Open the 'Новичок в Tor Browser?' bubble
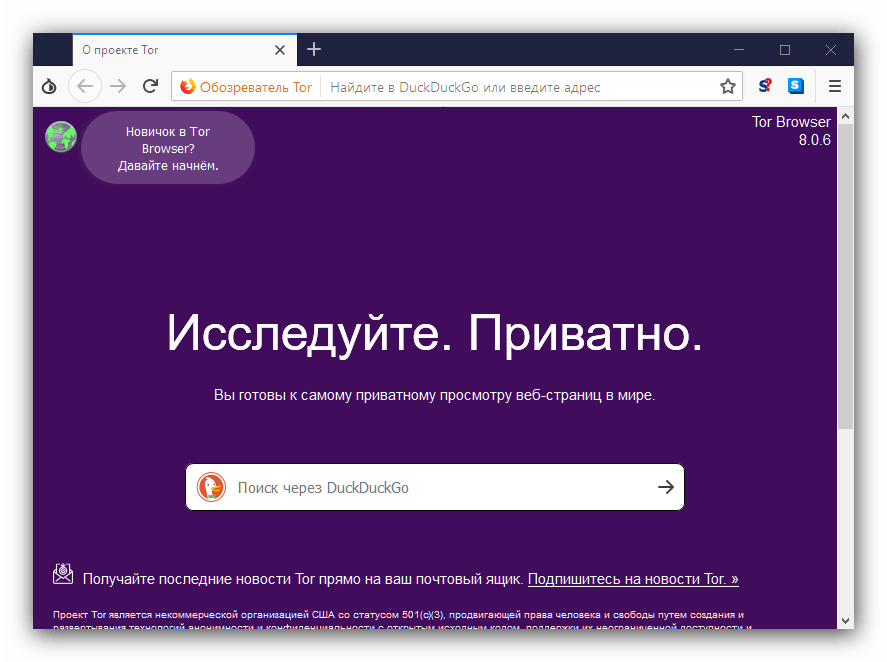Image resolution: width=887 pixels, height=662 pixels. click(168, 148)
